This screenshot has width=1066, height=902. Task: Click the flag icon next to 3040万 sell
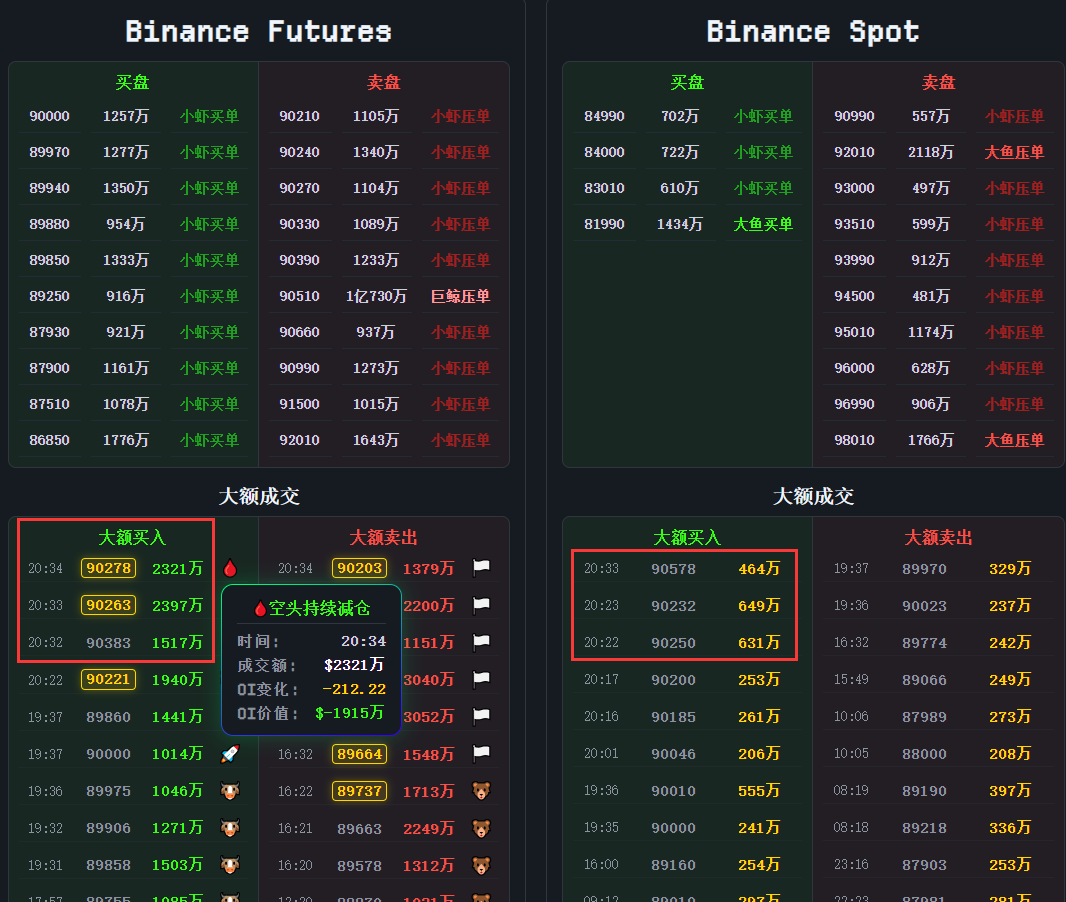[481, 678]
